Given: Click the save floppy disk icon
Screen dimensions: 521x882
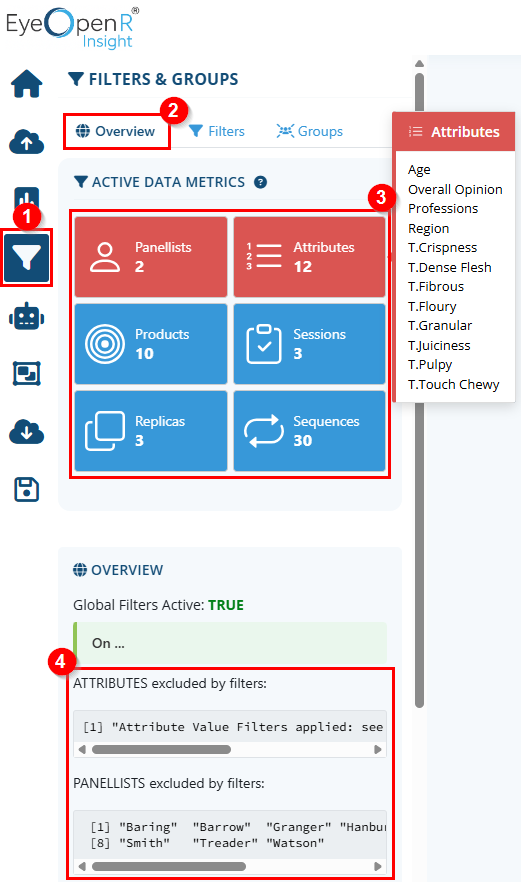Looking at the screenshot, I should point(26,489).
